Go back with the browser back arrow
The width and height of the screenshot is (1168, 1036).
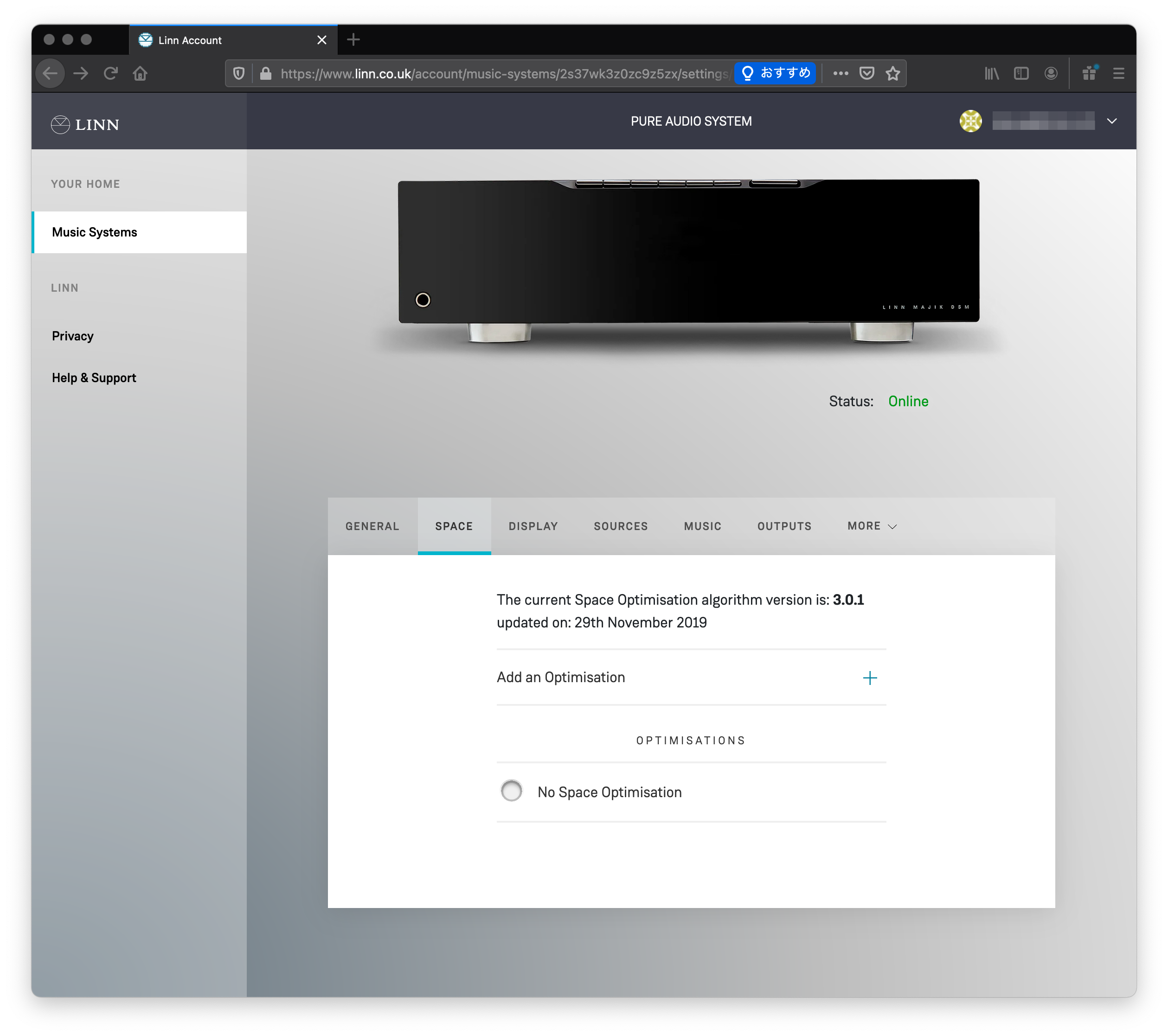pyautogui.click(x=50, y=73)
